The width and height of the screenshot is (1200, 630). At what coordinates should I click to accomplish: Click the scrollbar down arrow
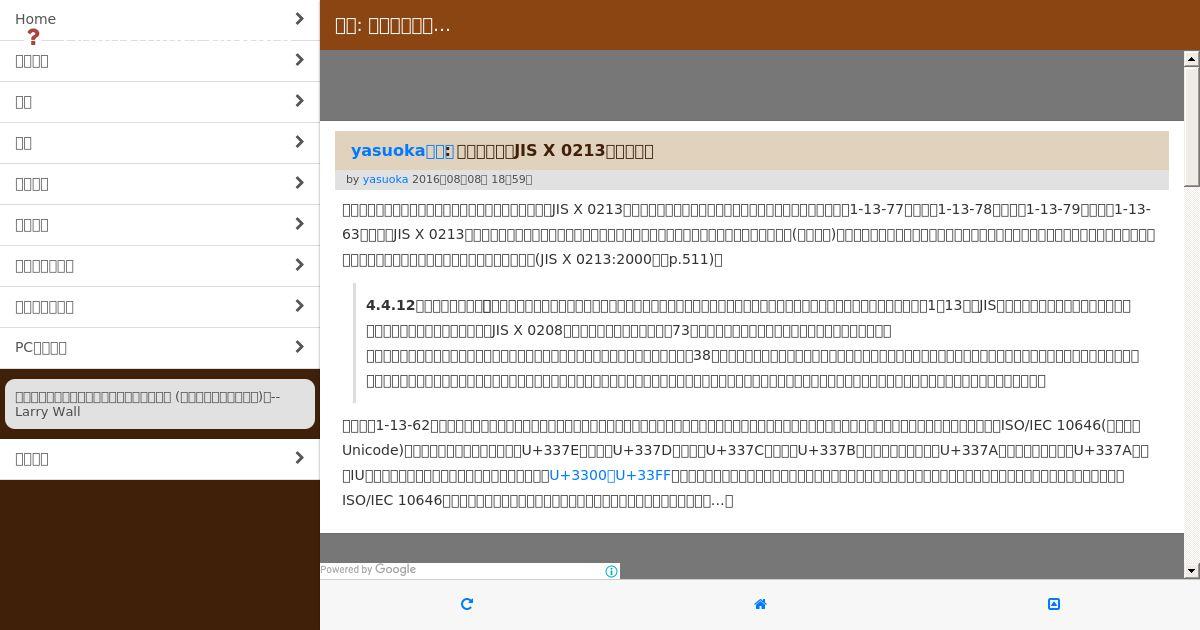1191,571
